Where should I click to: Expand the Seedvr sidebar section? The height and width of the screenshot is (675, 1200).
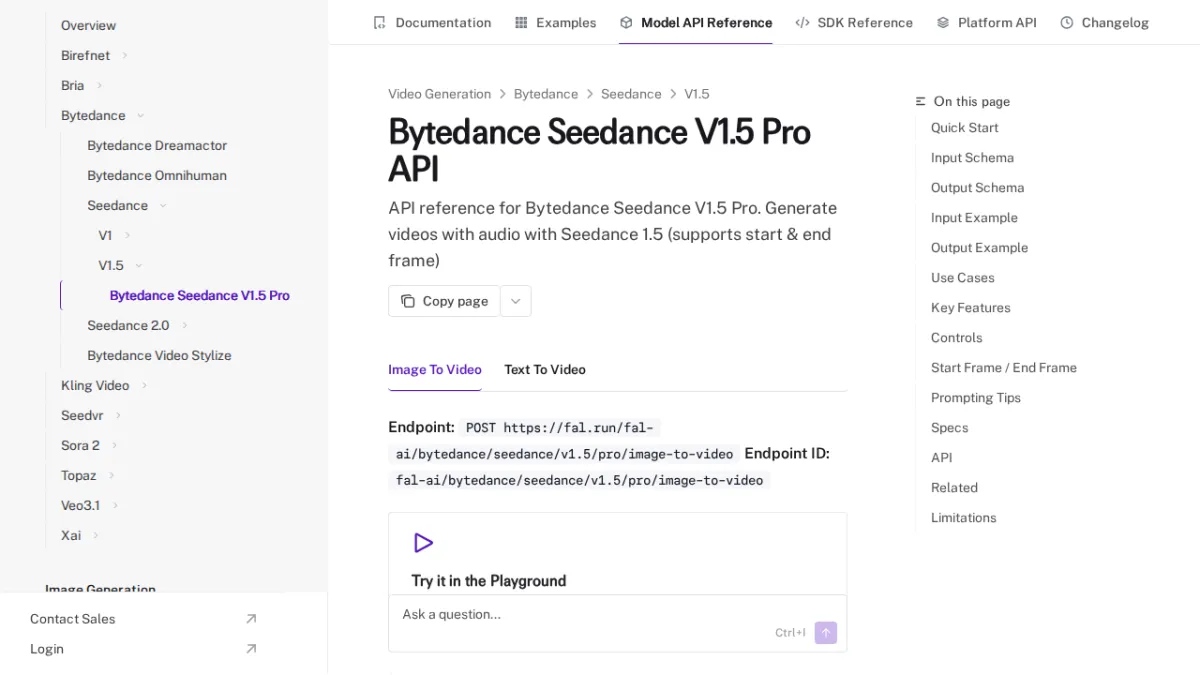pos(118,415)
